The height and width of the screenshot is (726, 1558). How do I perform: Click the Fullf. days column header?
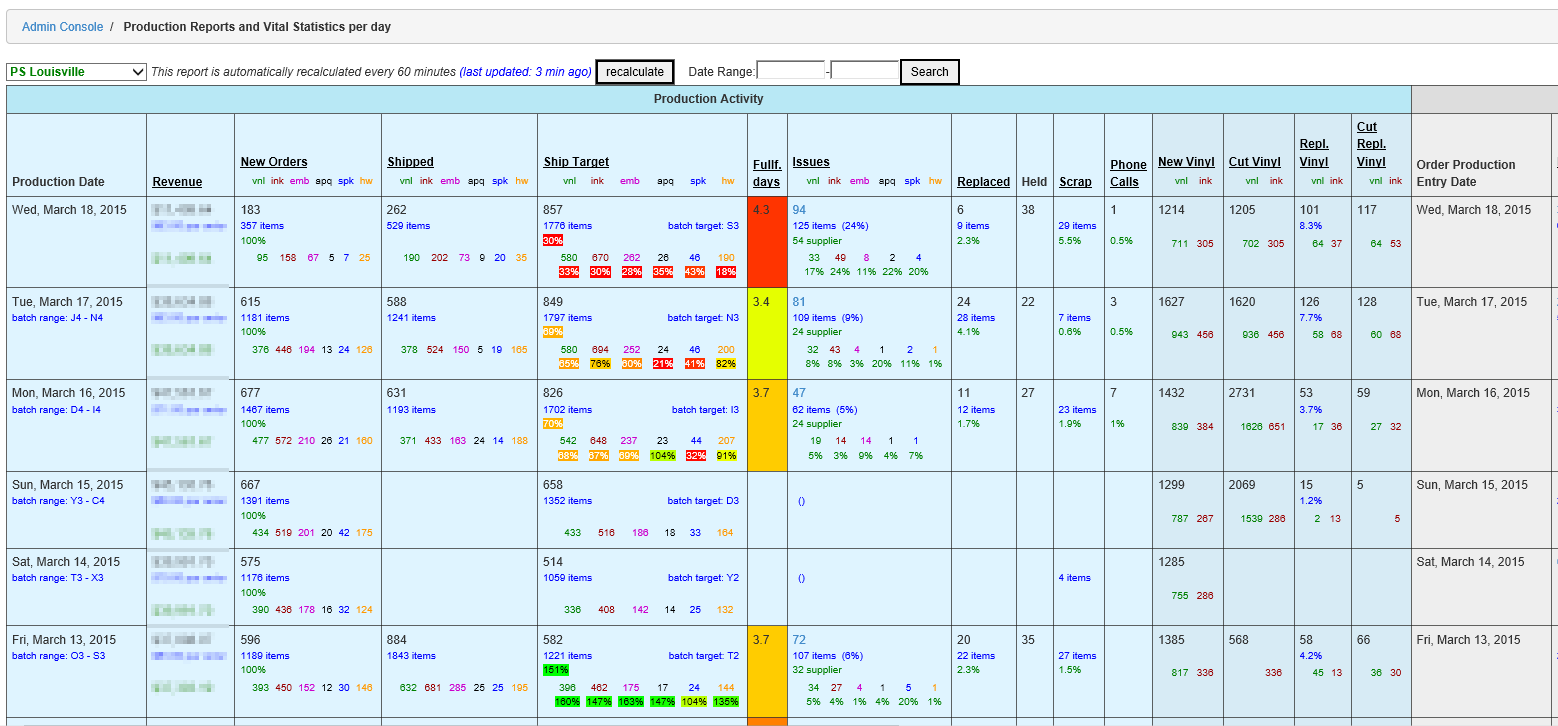[767, 173]
